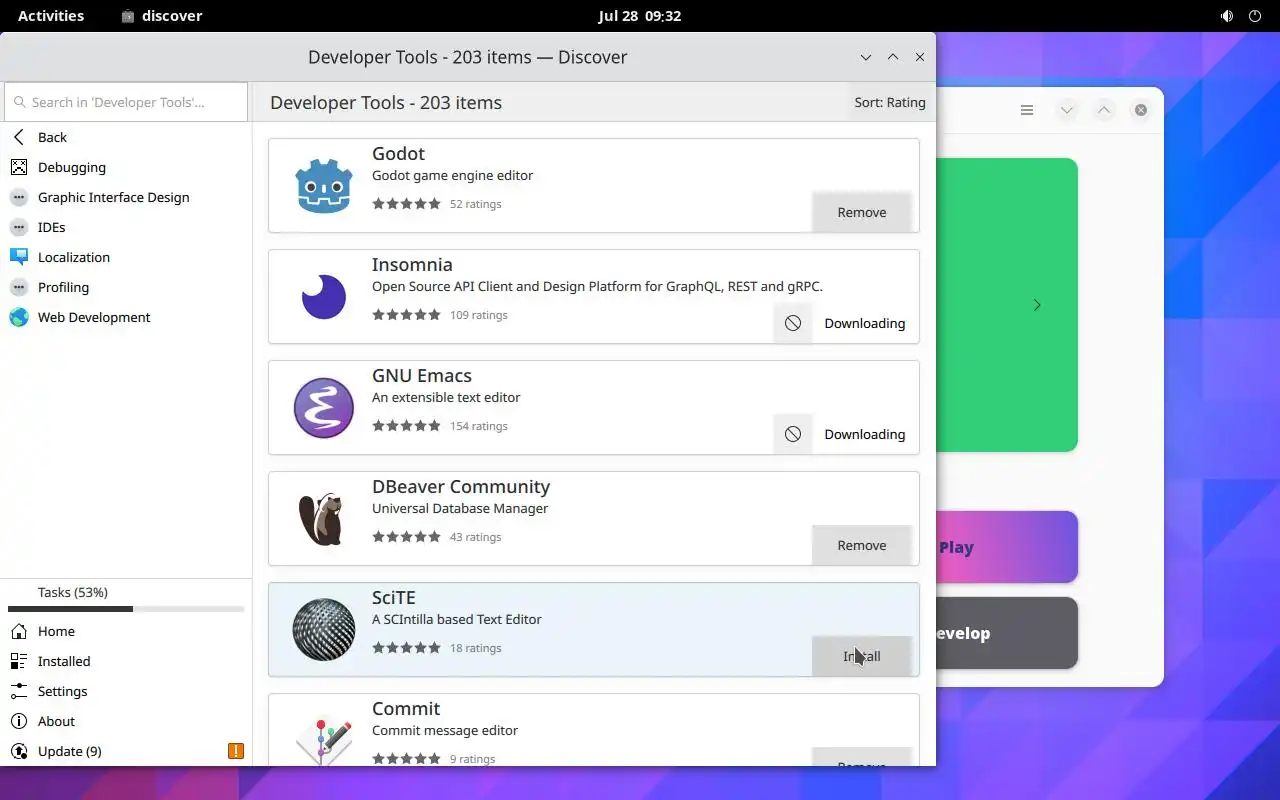Open hamburger menu in background window

pyautogui.click(x=1027, y=110)
